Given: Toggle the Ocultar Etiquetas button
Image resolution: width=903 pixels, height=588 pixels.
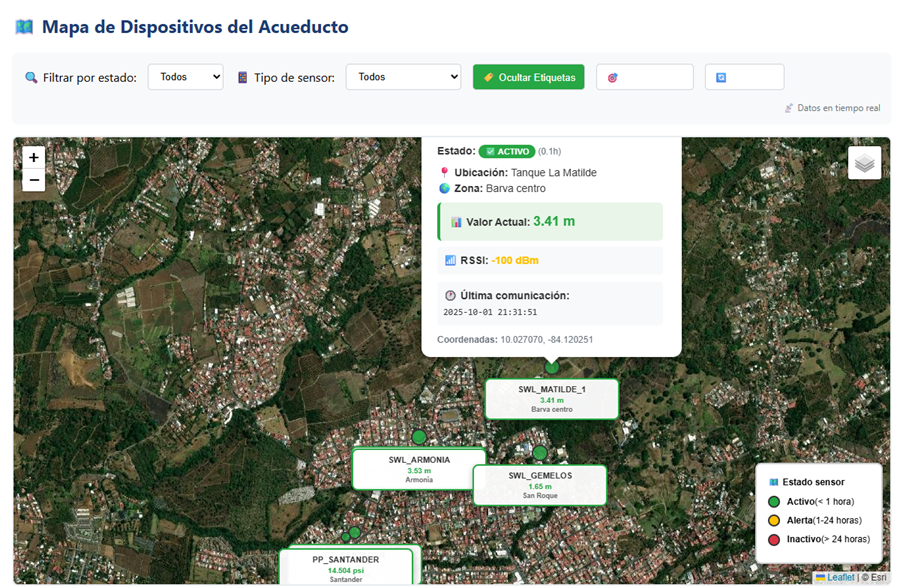Looking at the screenshot, I should coord(528,76).
